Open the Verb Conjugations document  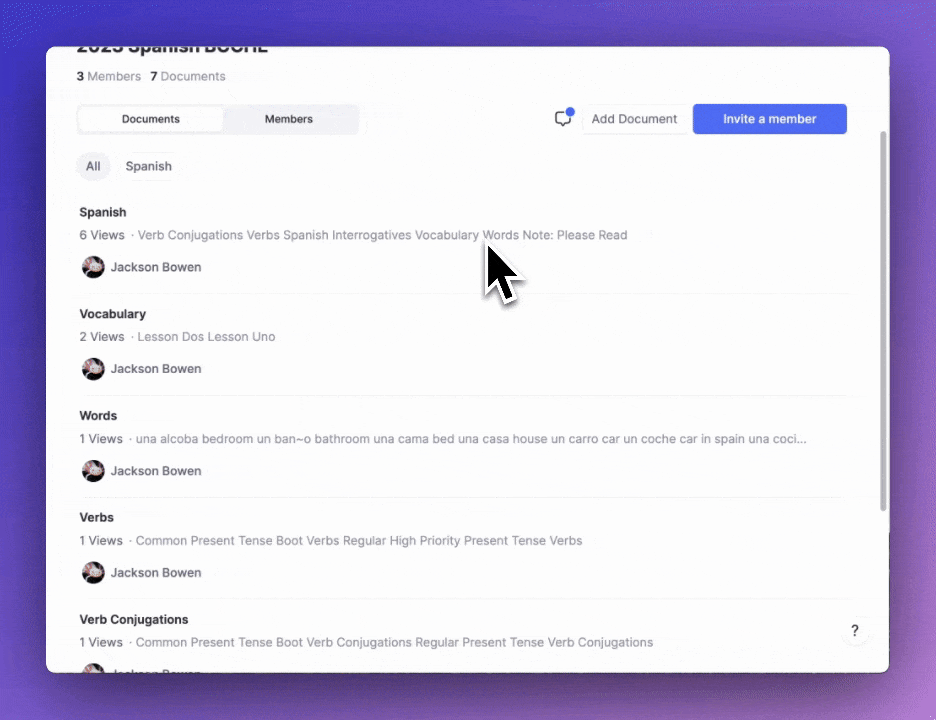coord(134,620)
